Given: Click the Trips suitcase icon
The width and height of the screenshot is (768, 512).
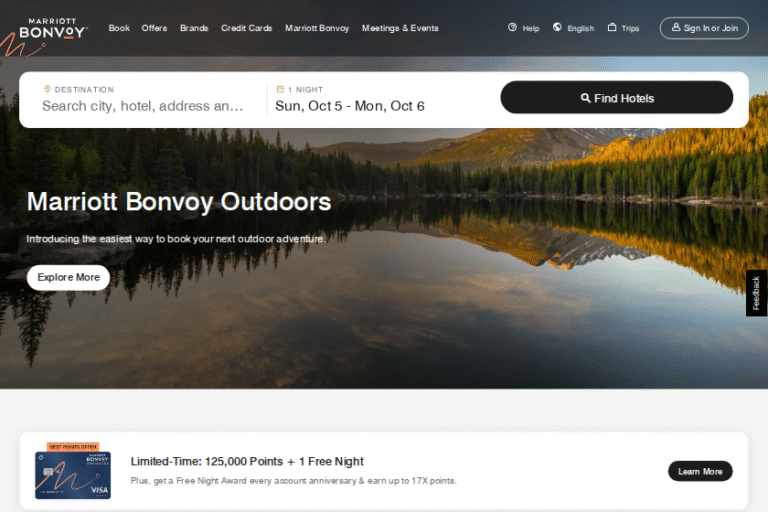Looking at the screenshot, I should 612,27.
